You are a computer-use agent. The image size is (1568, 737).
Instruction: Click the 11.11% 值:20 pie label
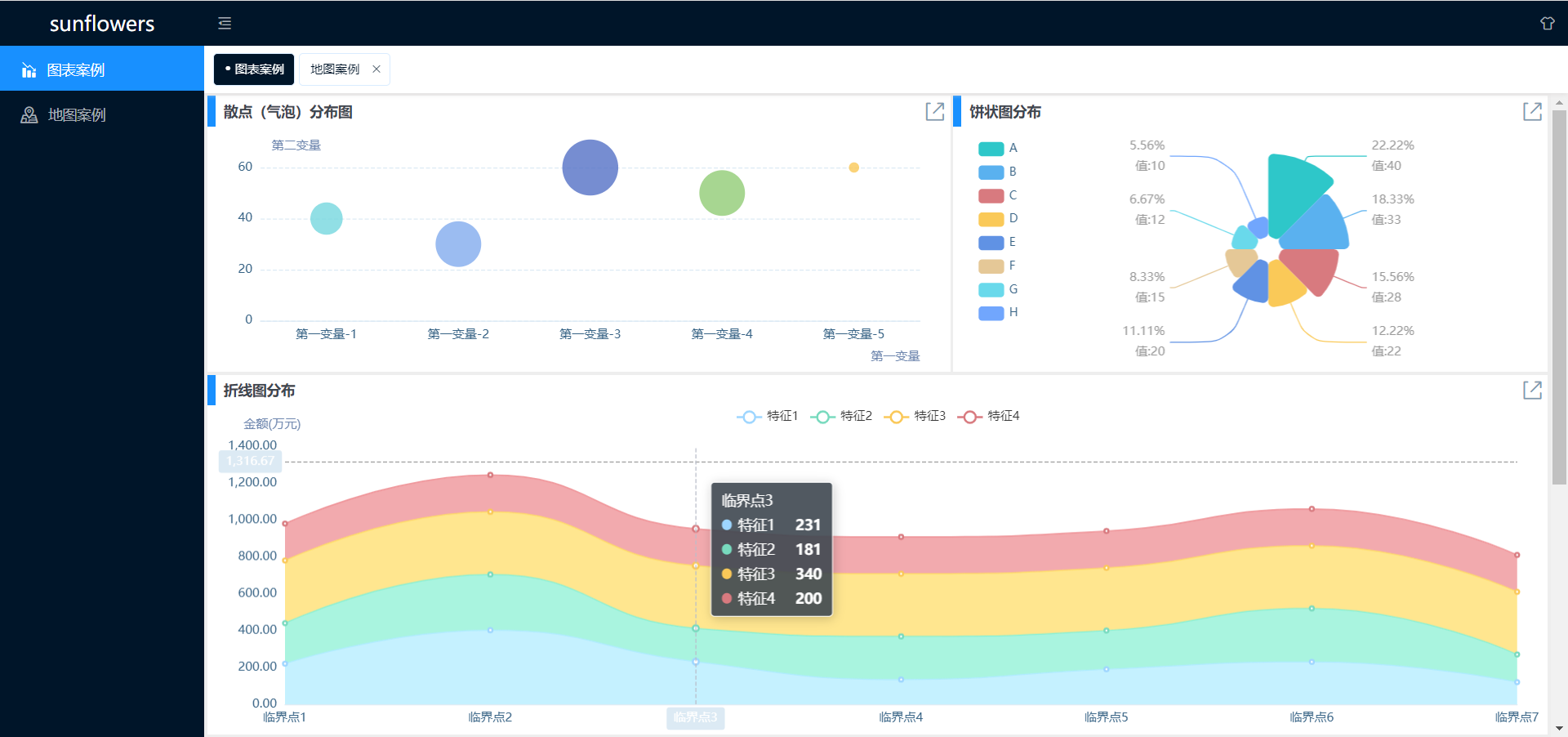(1143, 341)
